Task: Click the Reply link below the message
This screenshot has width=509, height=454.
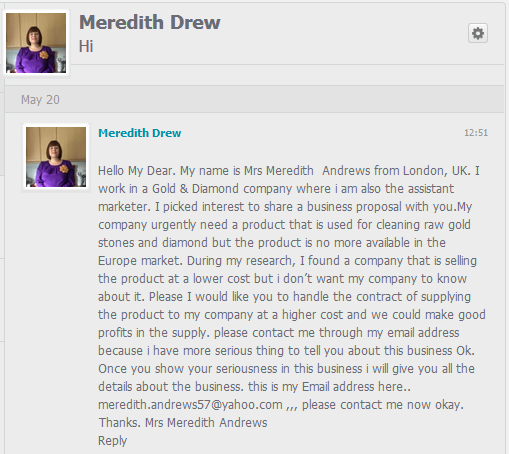Action: pos(112,441)
